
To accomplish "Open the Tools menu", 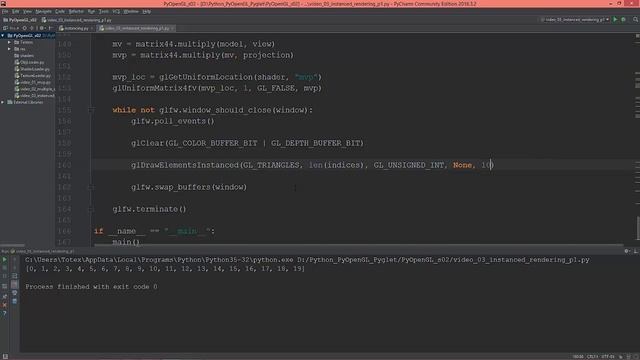I will pos(104,11).
